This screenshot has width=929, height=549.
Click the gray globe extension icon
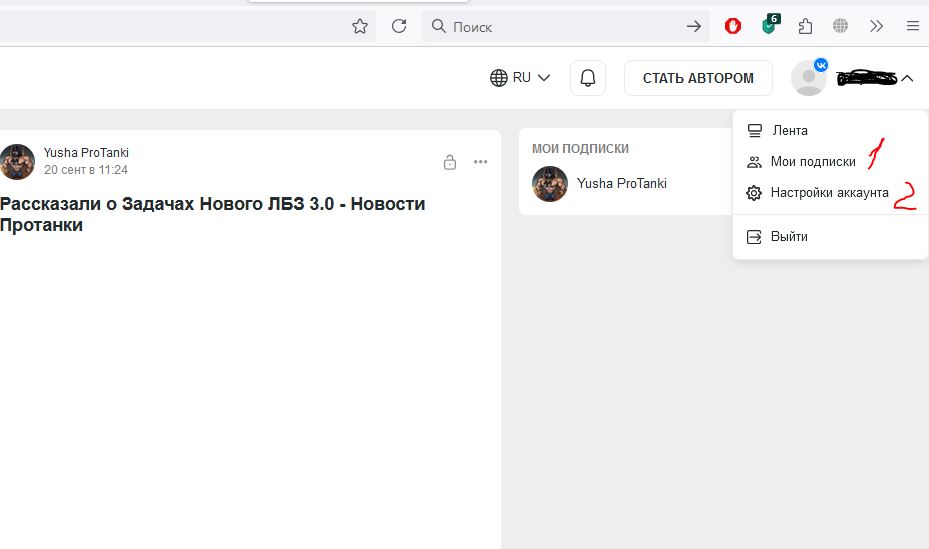coord(840,25)
